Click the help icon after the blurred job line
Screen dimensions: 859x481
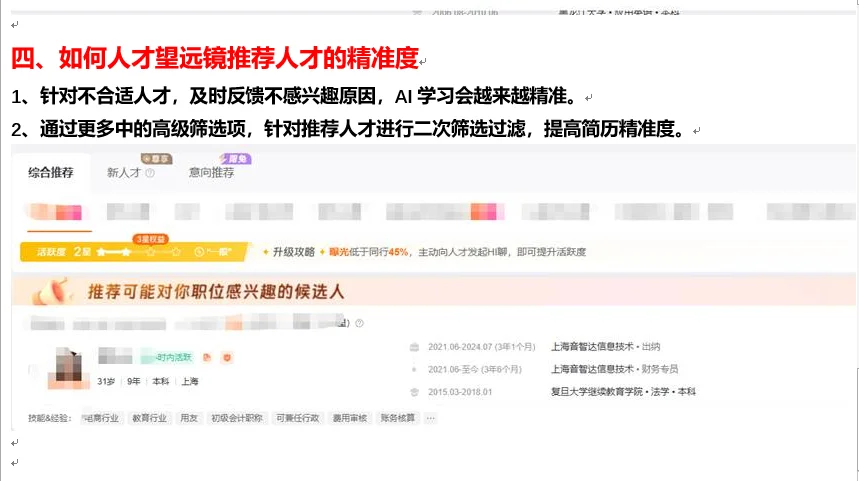359,323
